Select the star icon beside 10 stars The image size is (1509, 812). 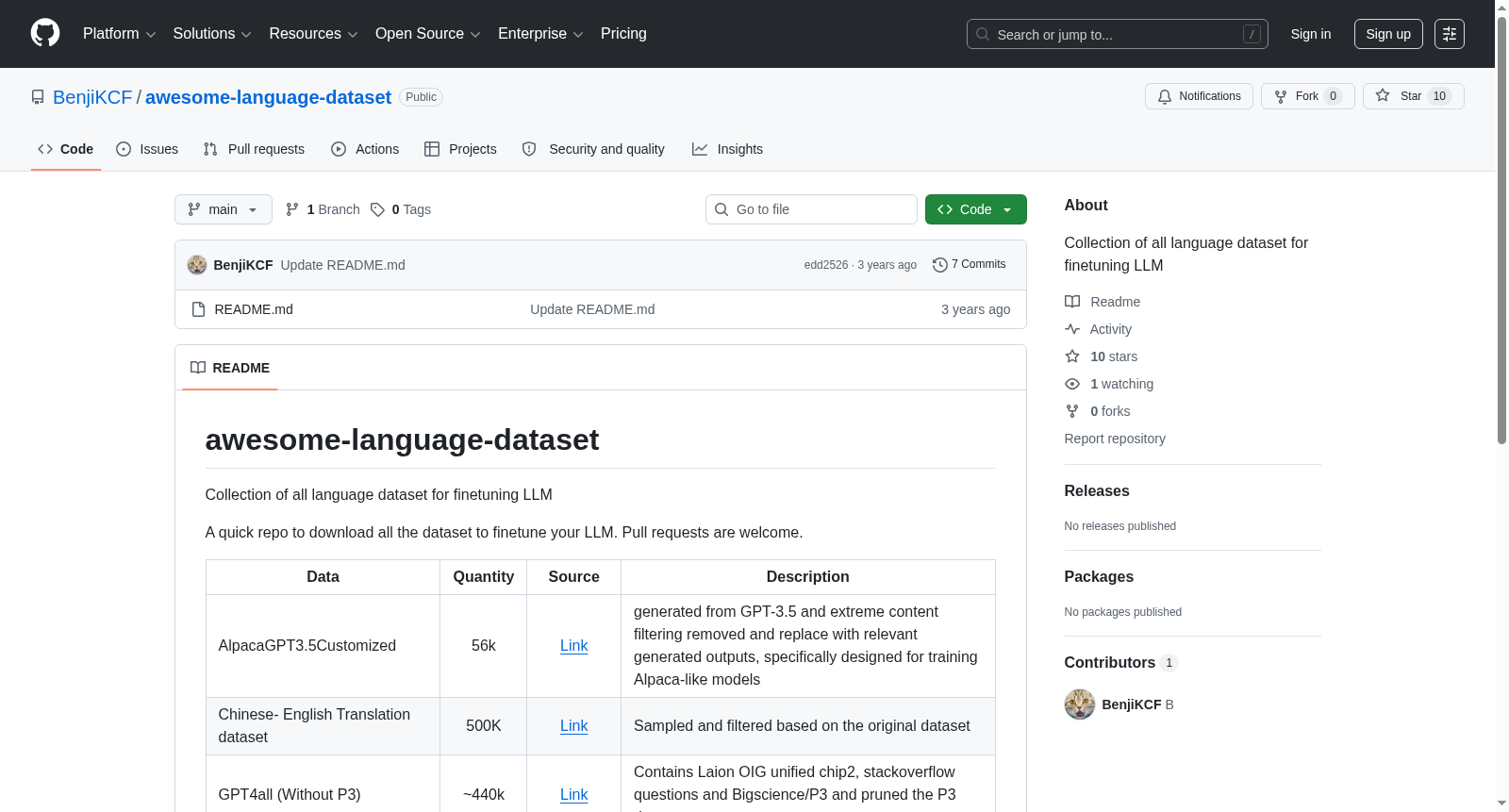1072,356
